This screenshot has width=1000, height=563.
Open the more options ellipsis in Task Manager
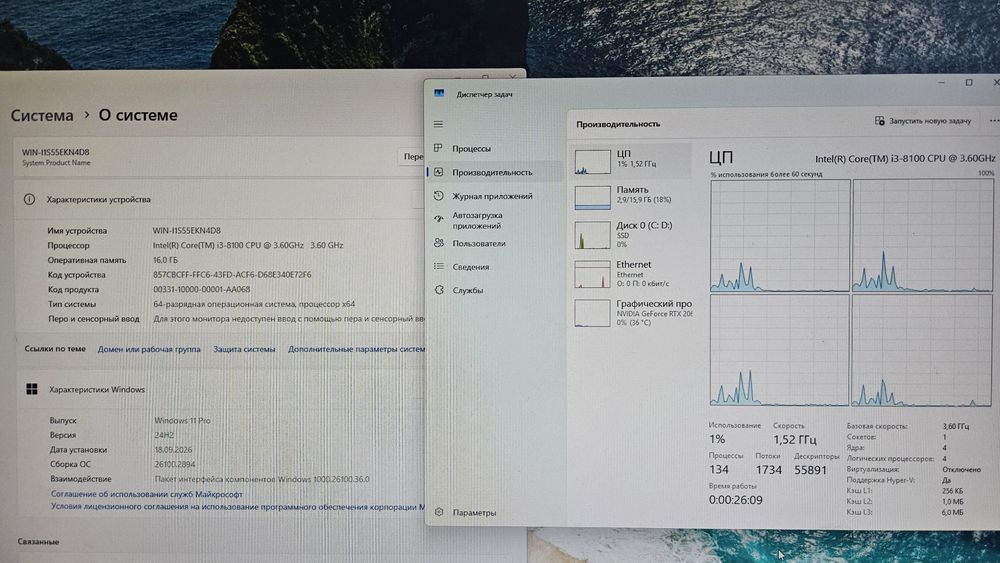994,121
